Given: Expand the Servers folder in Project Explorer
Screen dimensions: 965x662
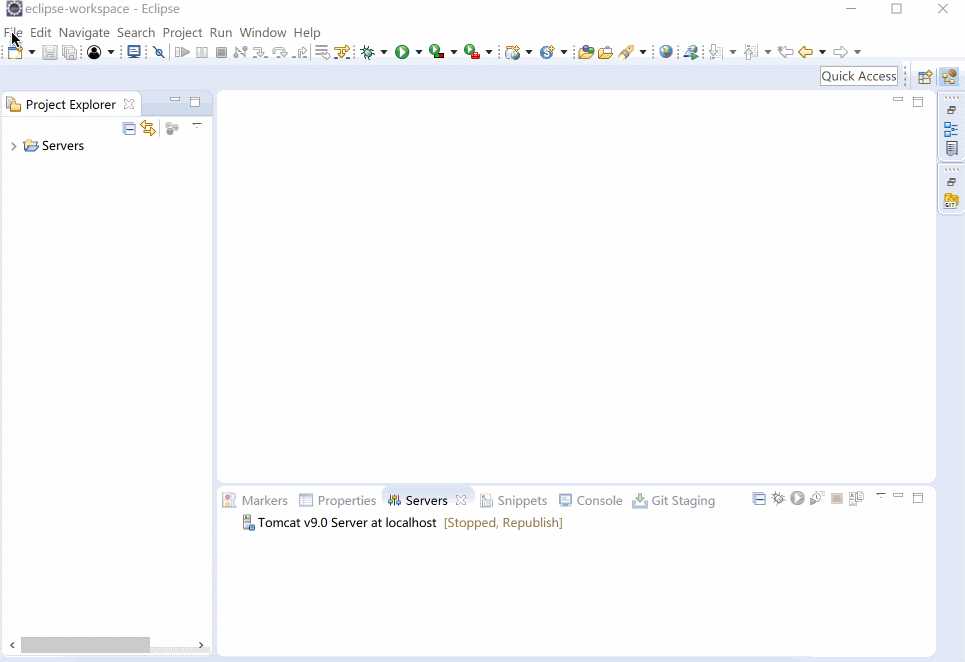Looking at the screenshot, I should (14, 146).
